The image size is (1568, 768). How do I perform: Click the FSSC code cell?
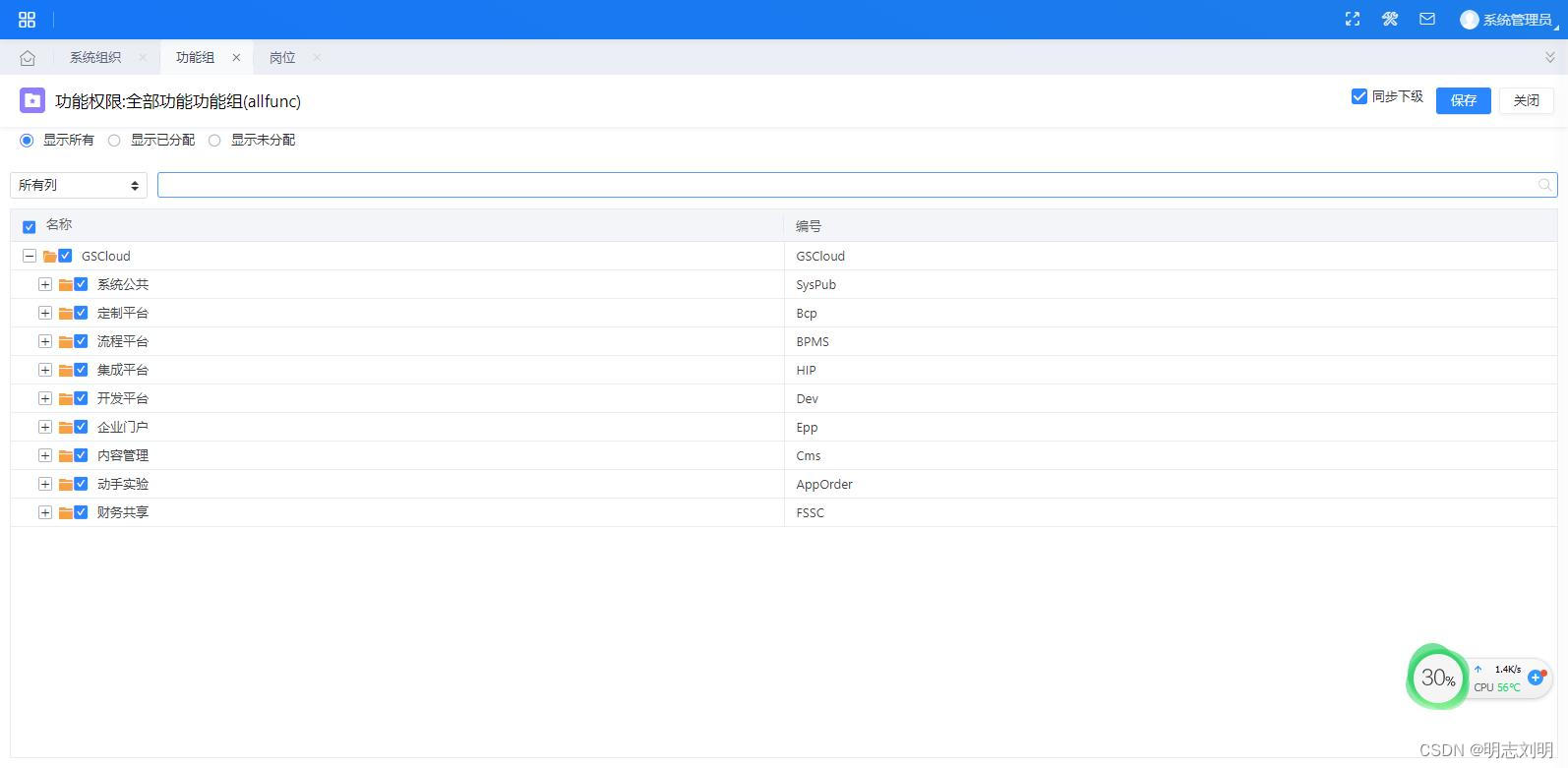(811, 512)
